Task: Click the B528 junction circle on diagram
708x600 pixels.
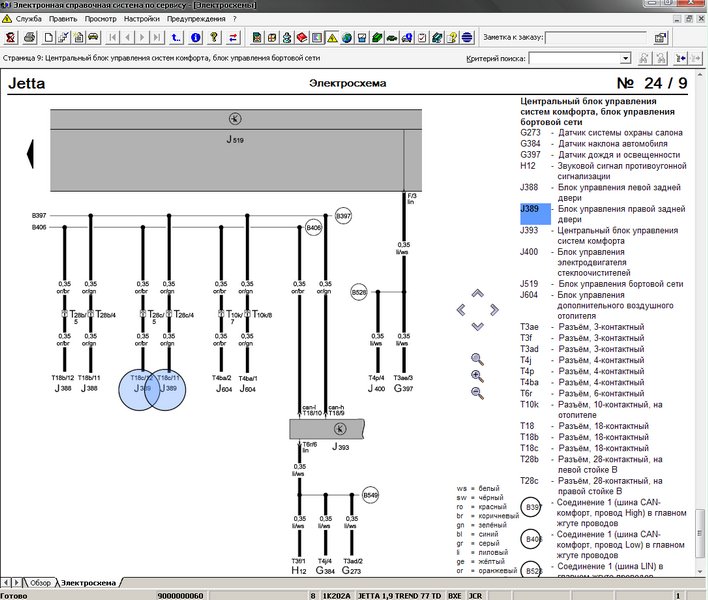Action: click(x=359, y=293)
